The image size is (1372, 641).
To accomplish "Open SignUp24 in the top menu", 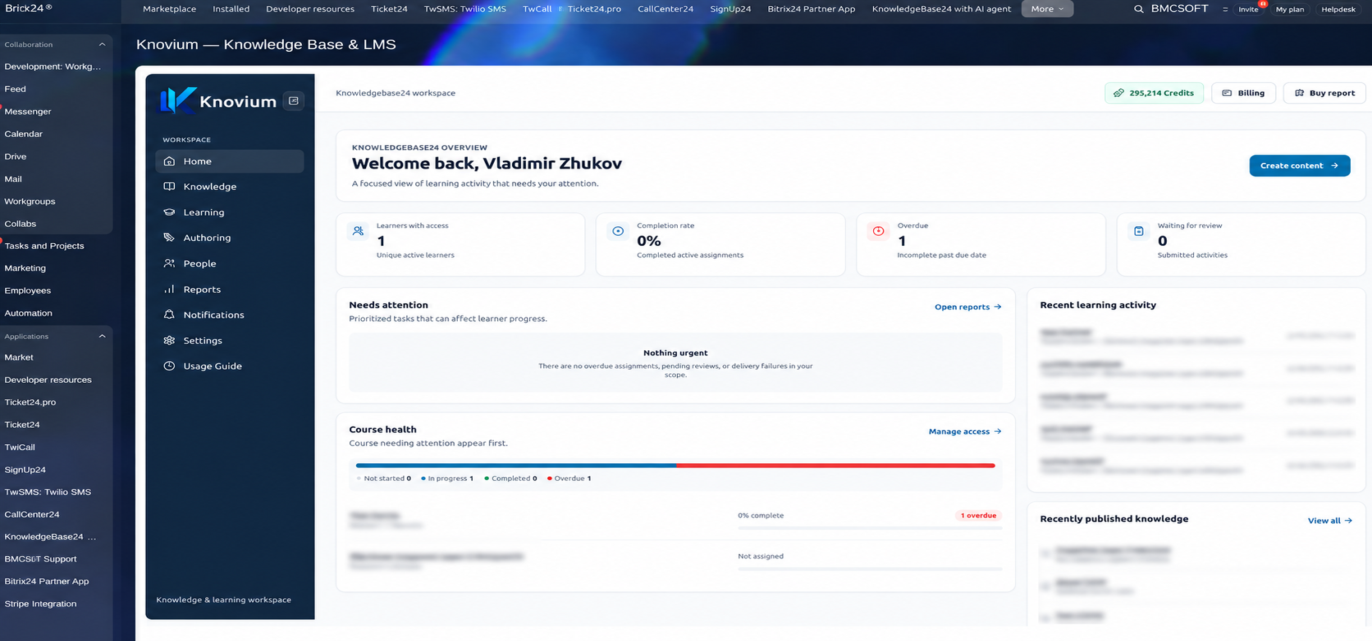I will (x=730, y=9).
